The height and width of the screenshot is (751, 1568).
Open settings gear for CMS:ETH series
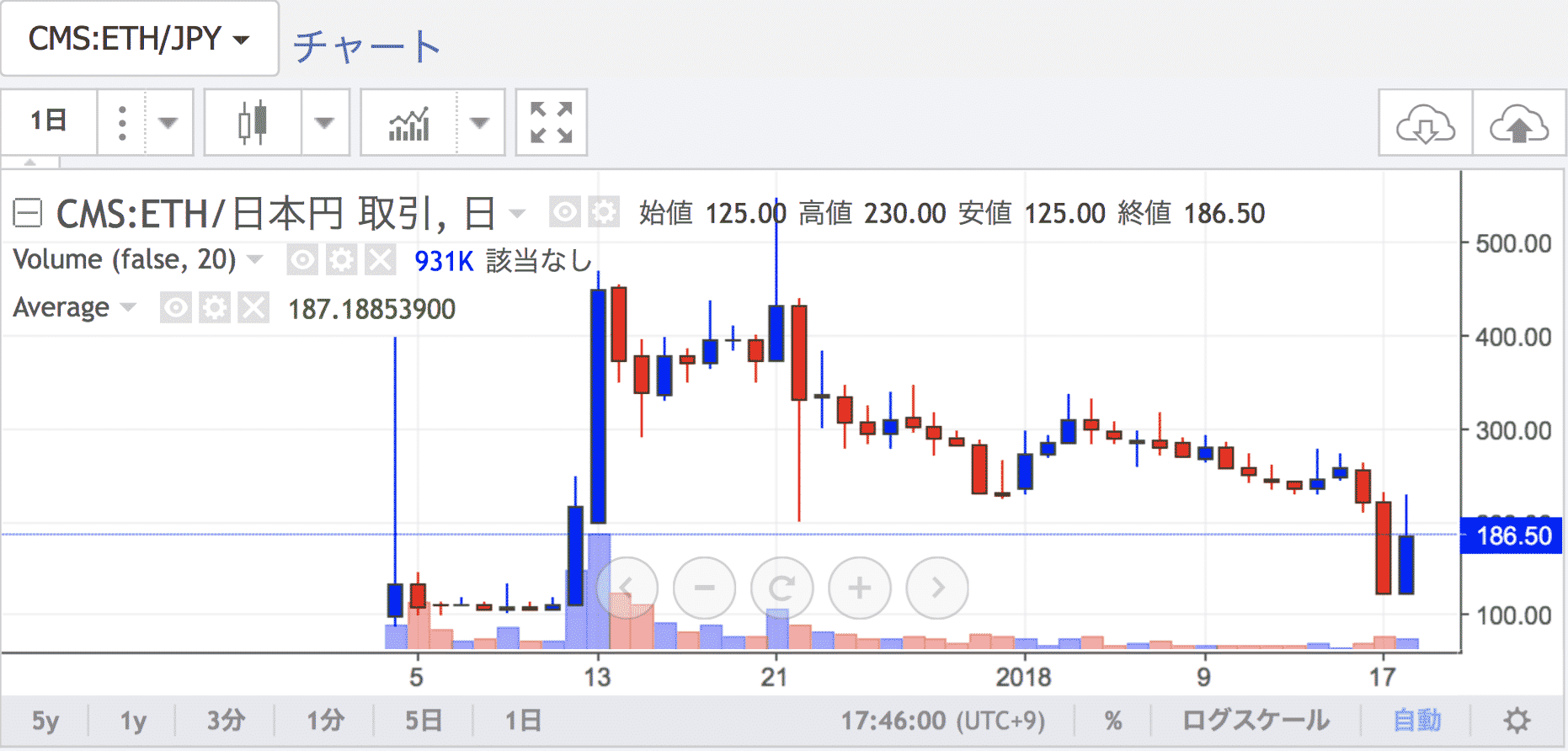click(x=604, y=212)
